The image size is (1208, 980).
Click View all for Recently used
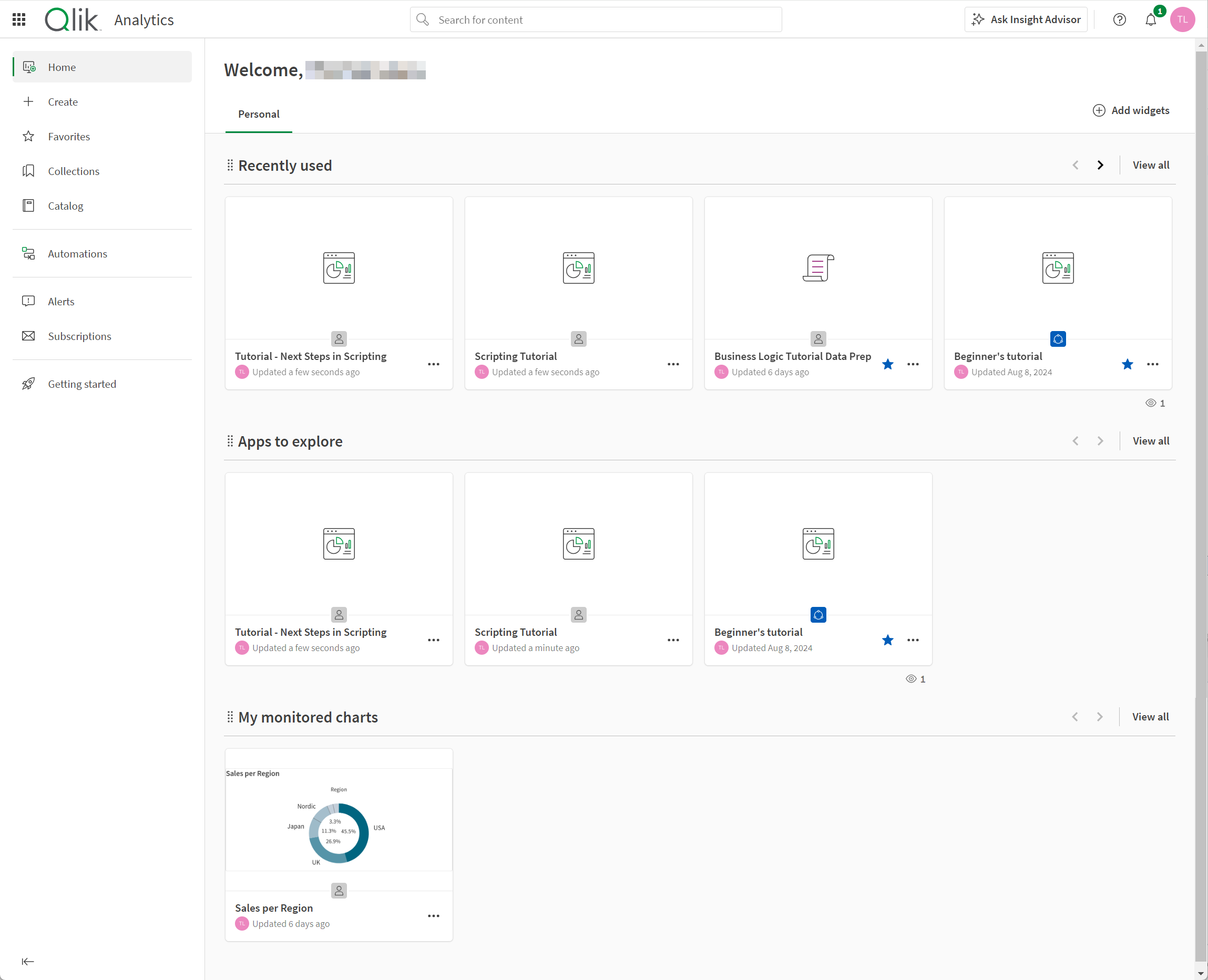pyautogui.click(x=1150, y=164)
